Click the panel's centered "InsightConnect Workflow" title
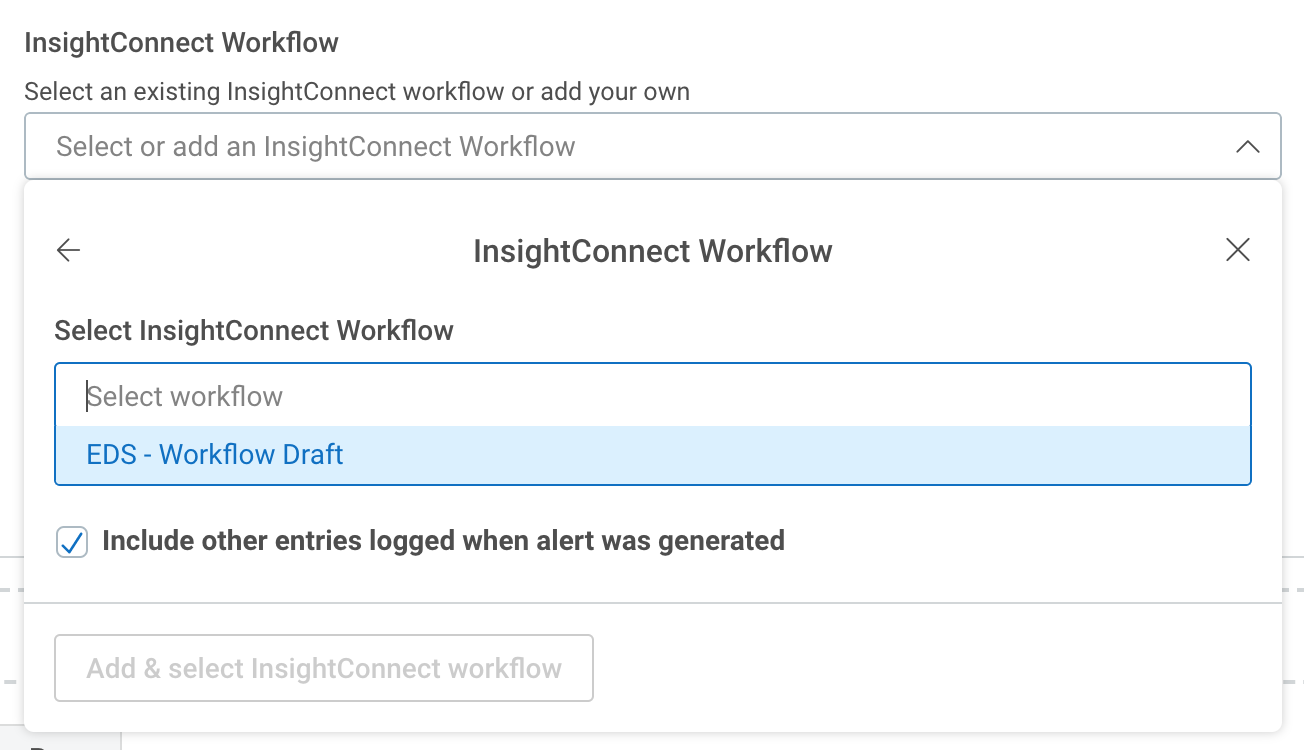This screenshot has width=1304, height=750. pyautogui.click(x=652, y=250)
